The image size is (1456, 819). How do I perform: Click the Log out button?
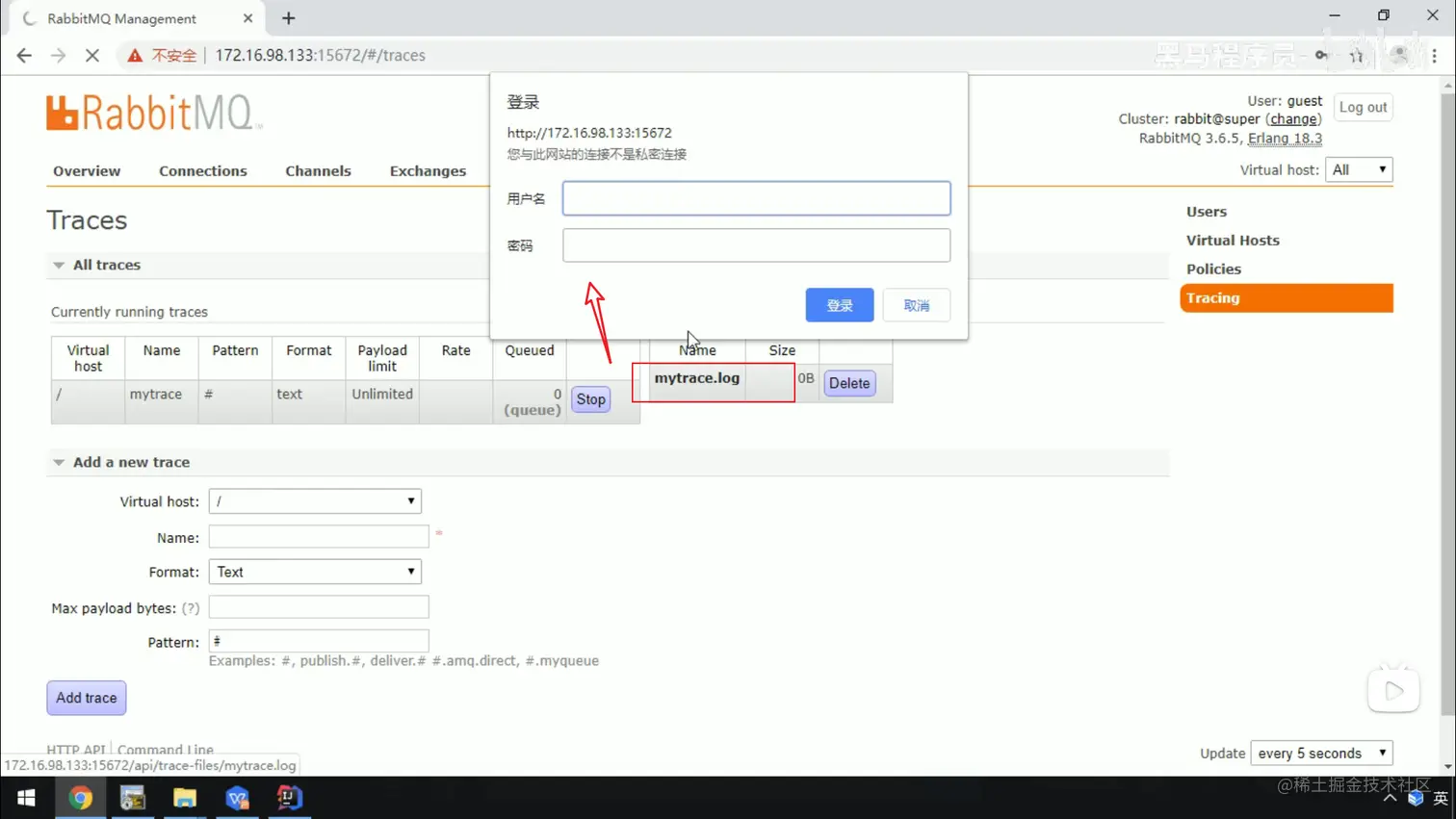(x=1363, y=107)
